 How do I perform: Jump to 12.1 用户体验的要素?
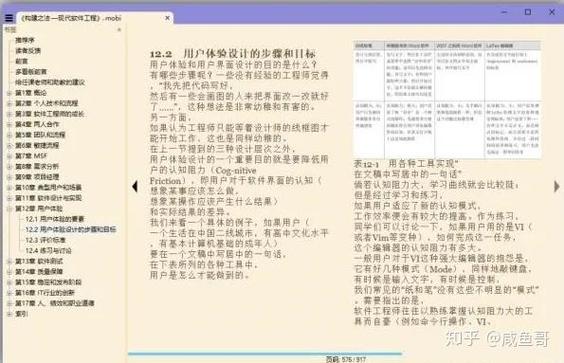[55, 219]
